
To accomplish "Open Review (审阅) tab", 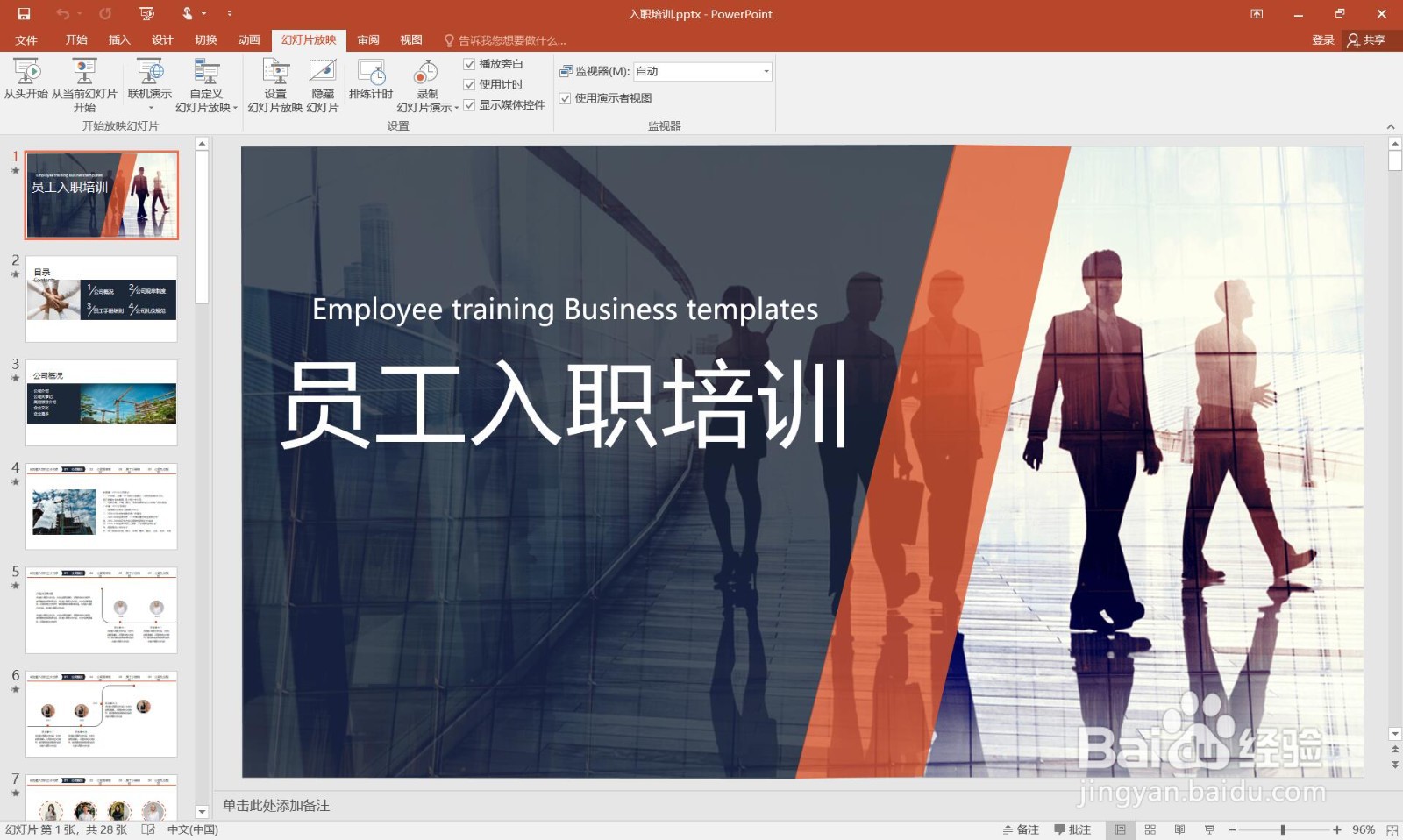I will click(368, 40).
